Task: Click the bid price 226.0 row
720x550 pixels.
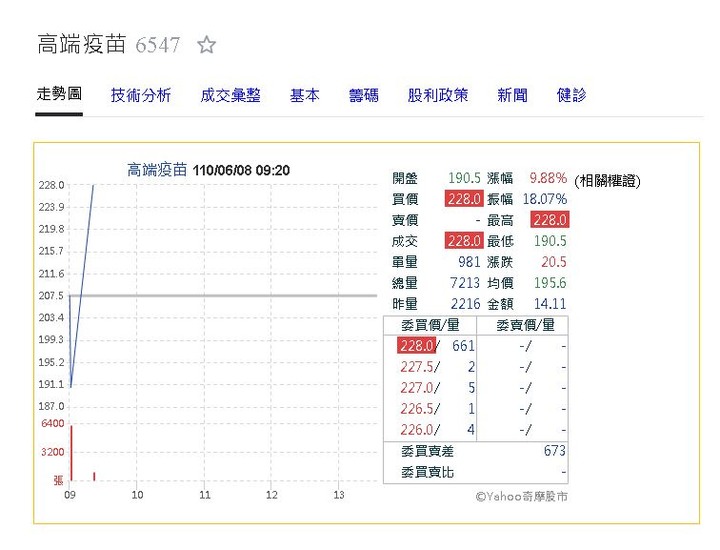Action: [x=437, y=430]
